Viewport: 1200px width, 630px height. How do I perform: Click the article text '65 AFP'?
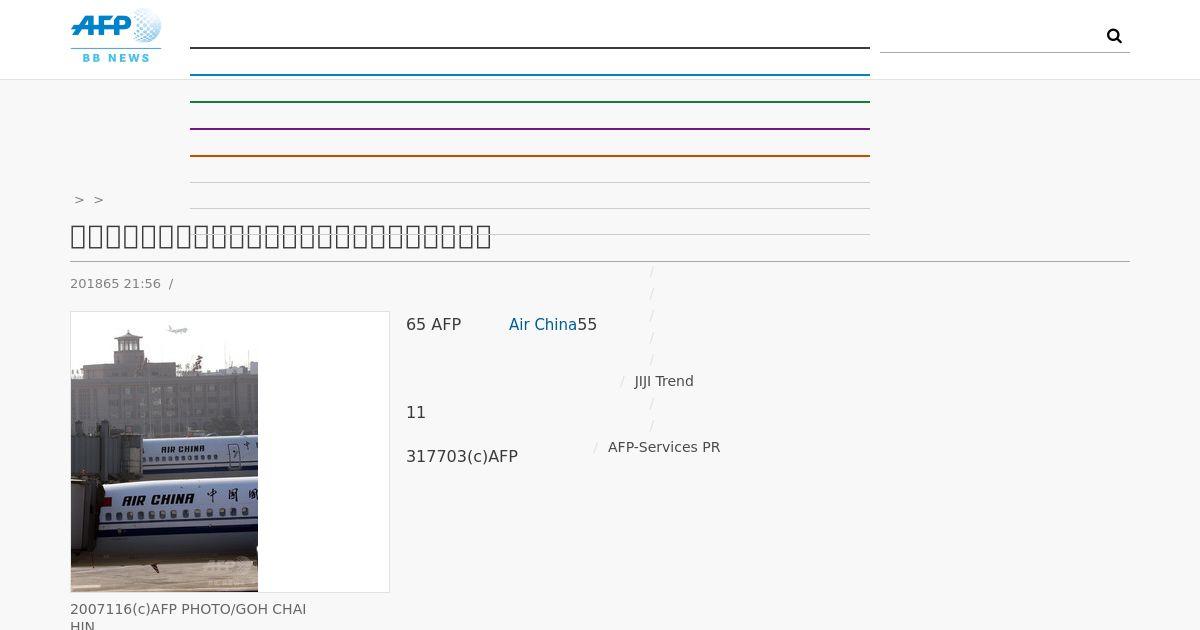click(433, 324)
